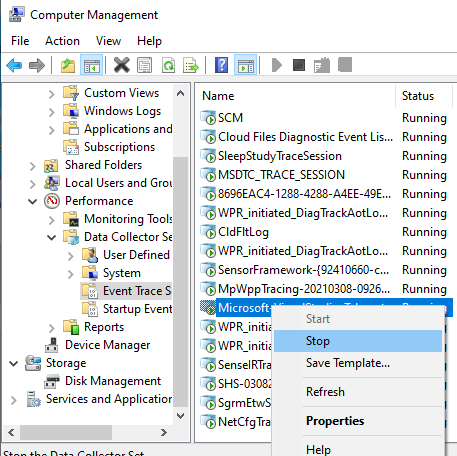Open the File menu

[20, 41]
